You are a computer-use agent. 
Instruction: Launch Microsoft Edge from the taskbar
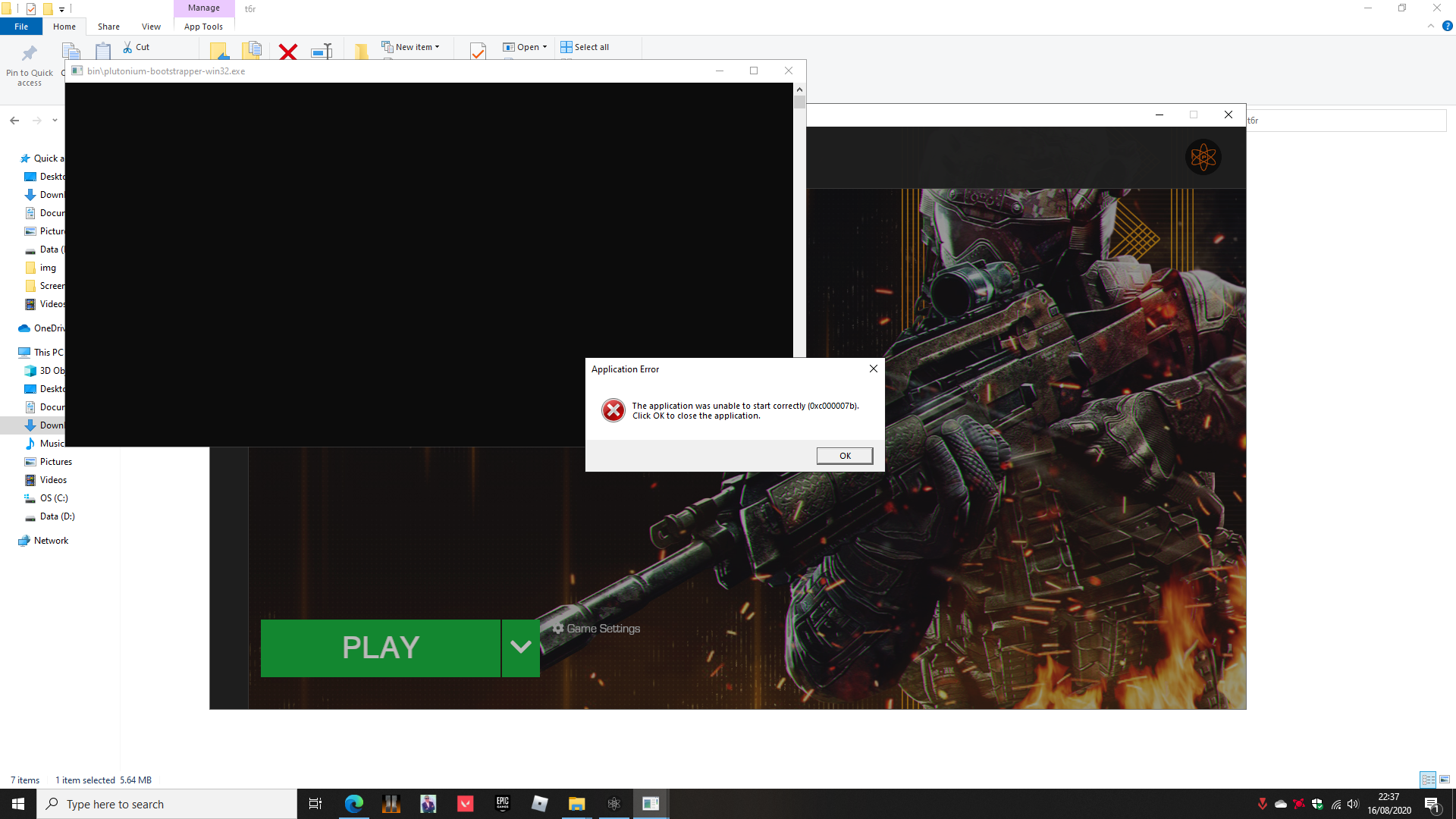pyautogui.click(x=353, y=804)
